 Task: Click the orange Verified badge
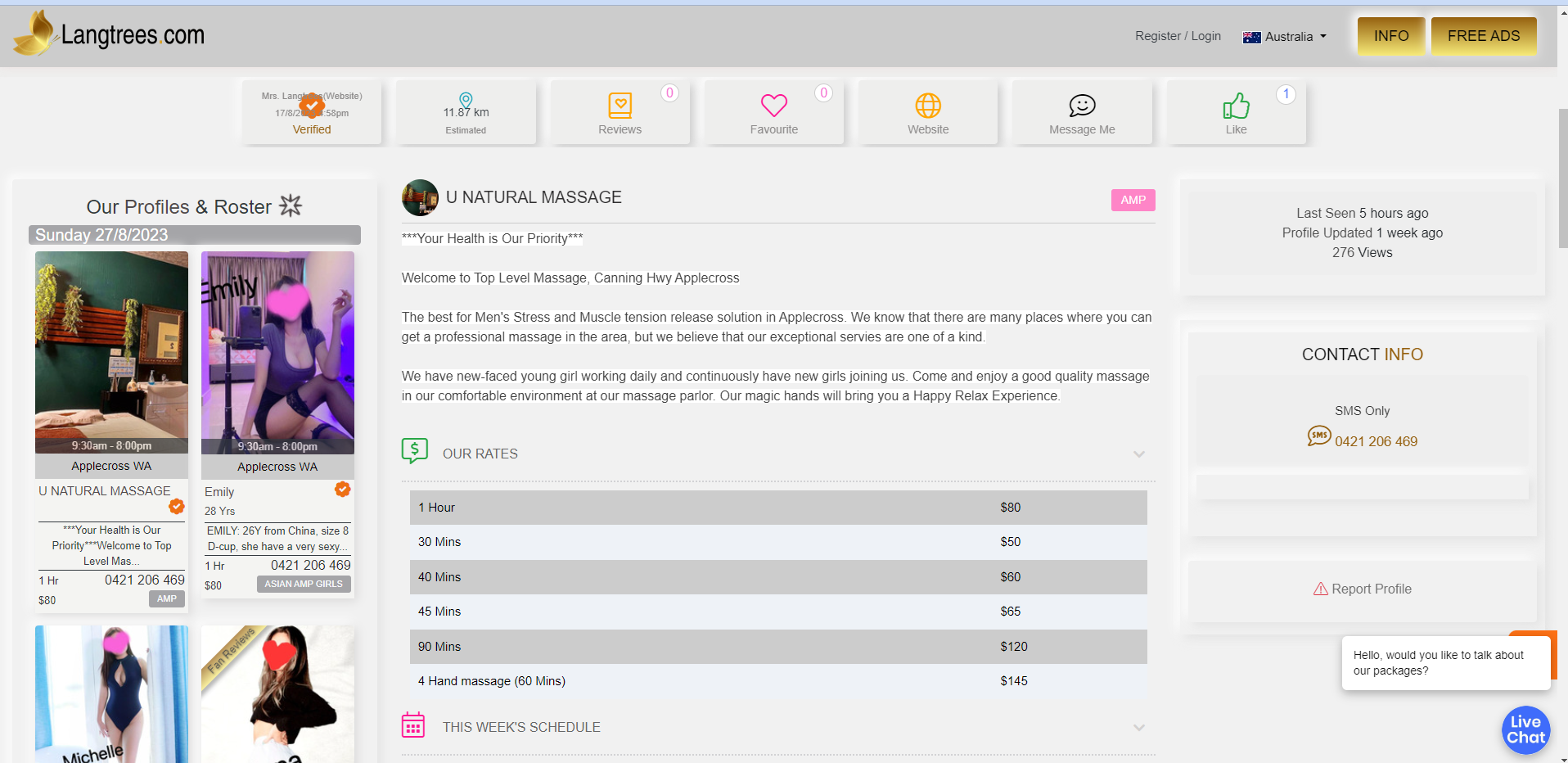click(312, 106)
